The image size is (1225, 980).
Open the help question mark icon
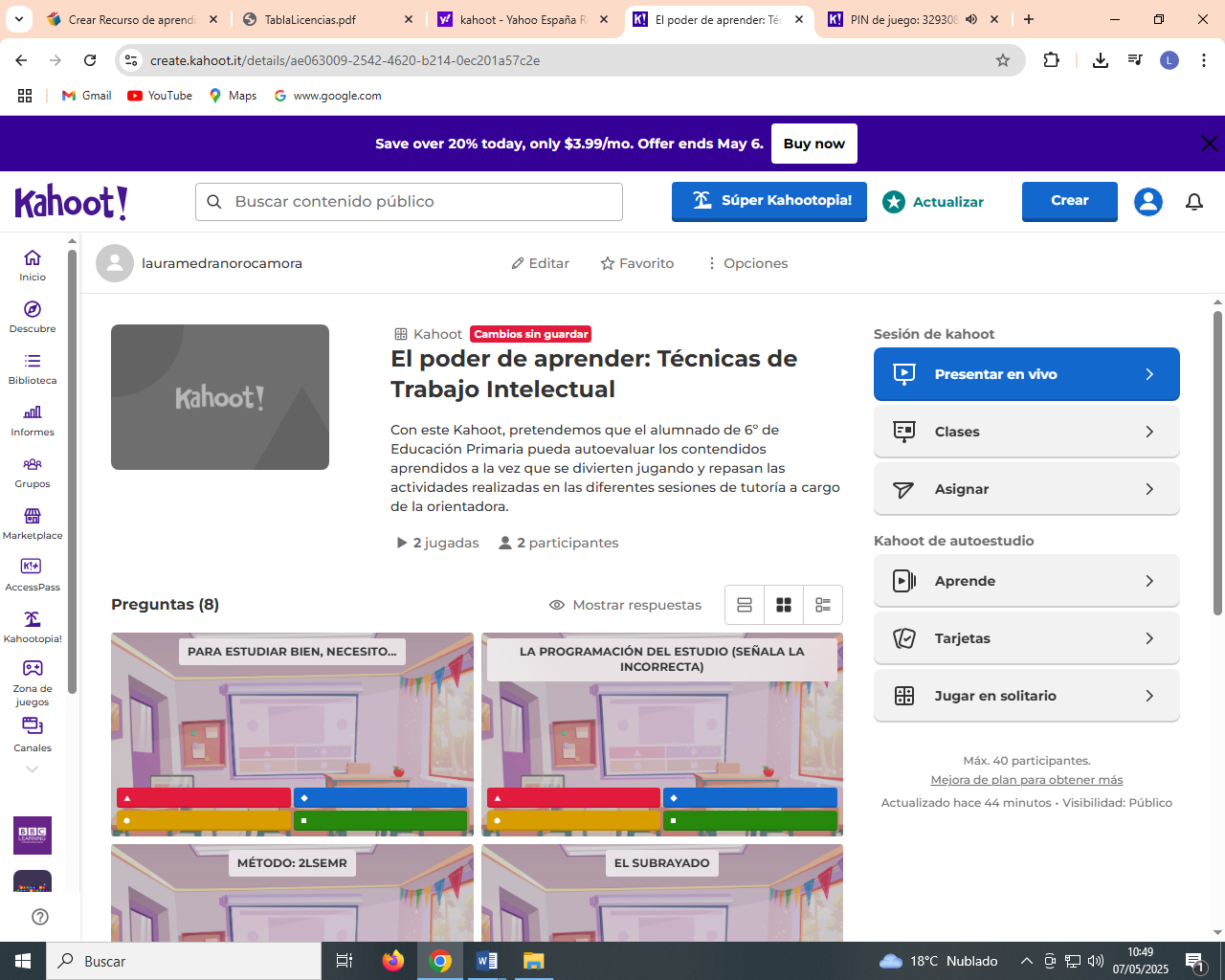(40, 917)
